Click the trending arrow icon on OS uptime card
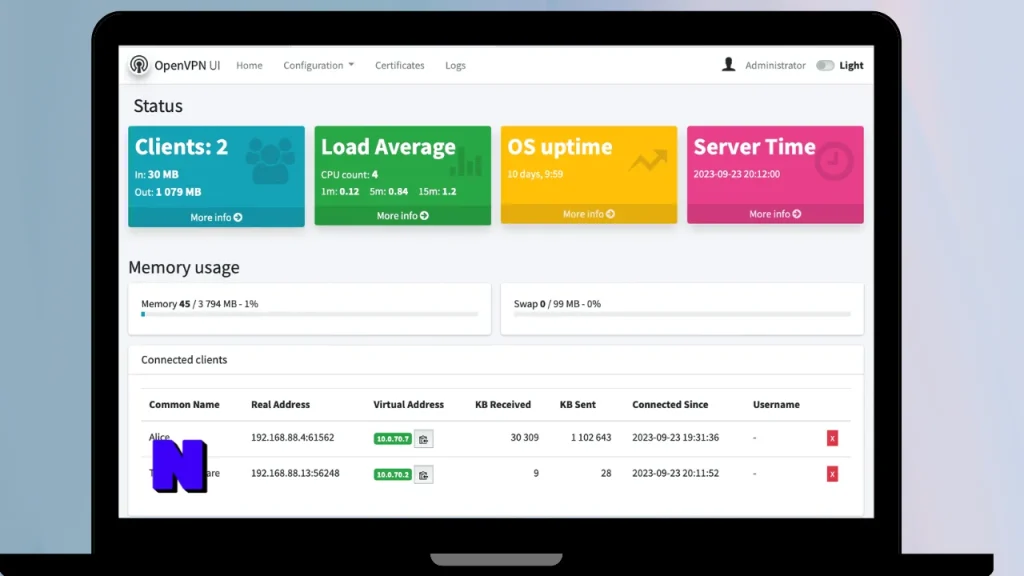The width and height of the screenshot is (1024, 576). [x=648, y=161]
